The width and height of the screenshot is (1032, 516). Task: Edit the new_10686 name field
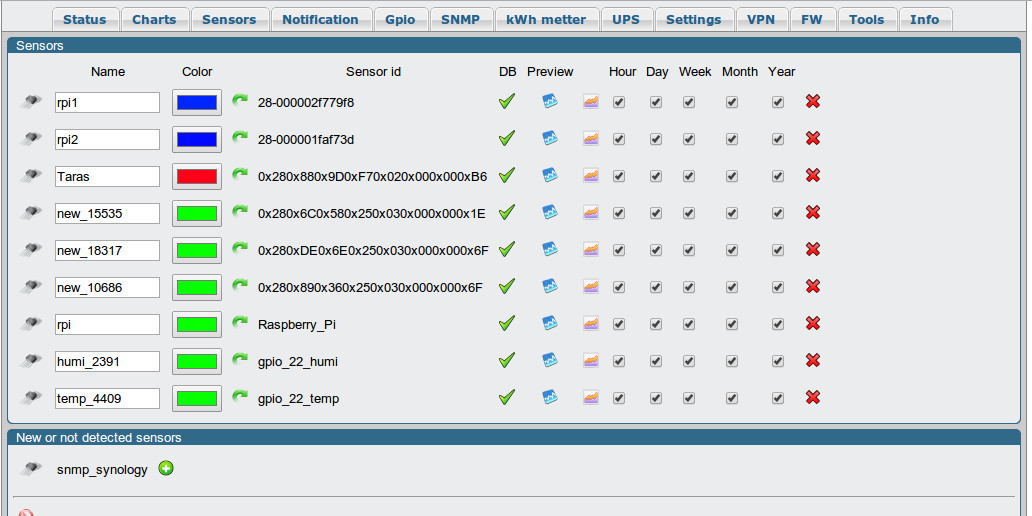point(107,287)
